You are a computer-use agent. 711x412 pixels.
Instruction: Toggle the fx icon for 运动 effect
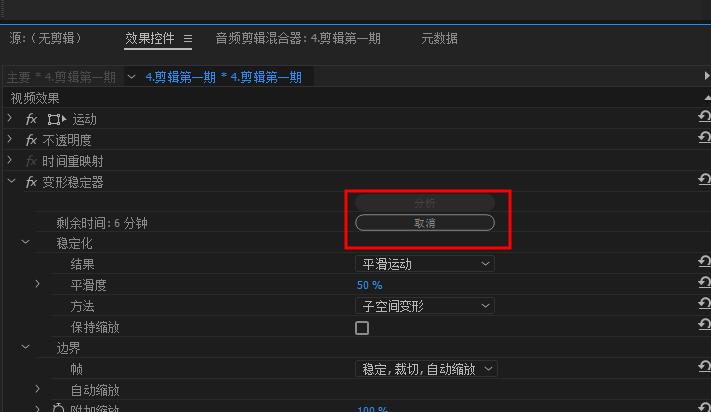(x=31, y=119)
